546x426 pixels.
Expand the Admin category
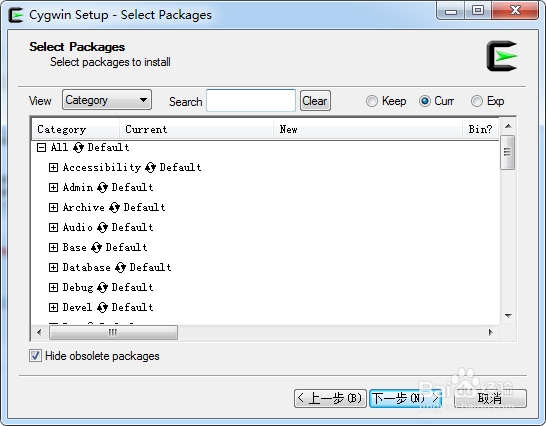tap(53, 188)
